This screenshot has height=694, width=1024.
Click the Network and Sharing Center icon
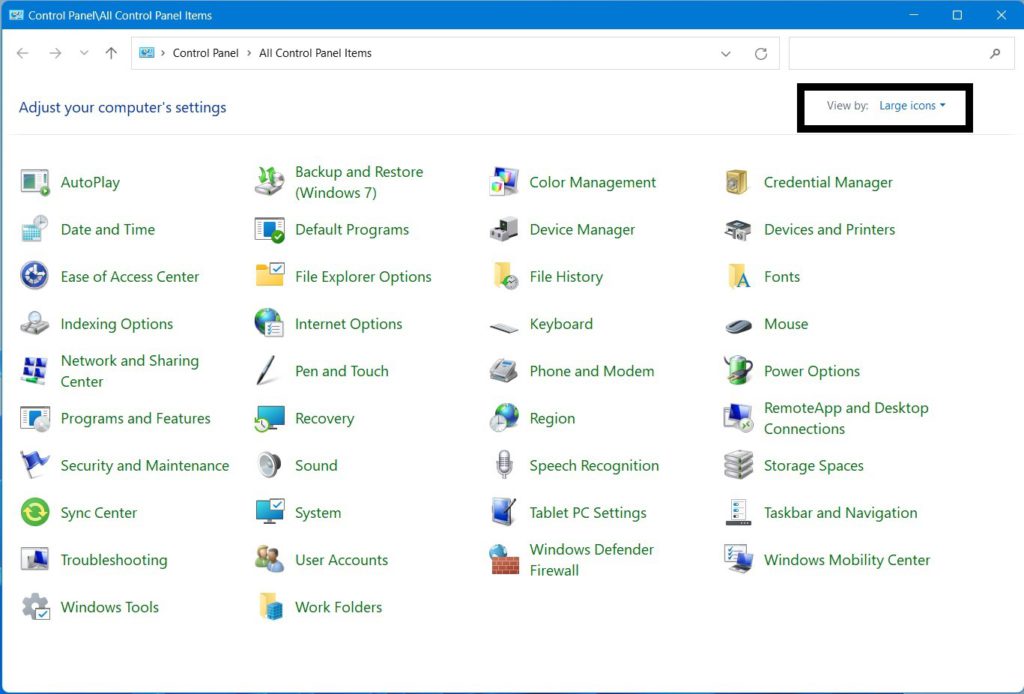(35, 371)
